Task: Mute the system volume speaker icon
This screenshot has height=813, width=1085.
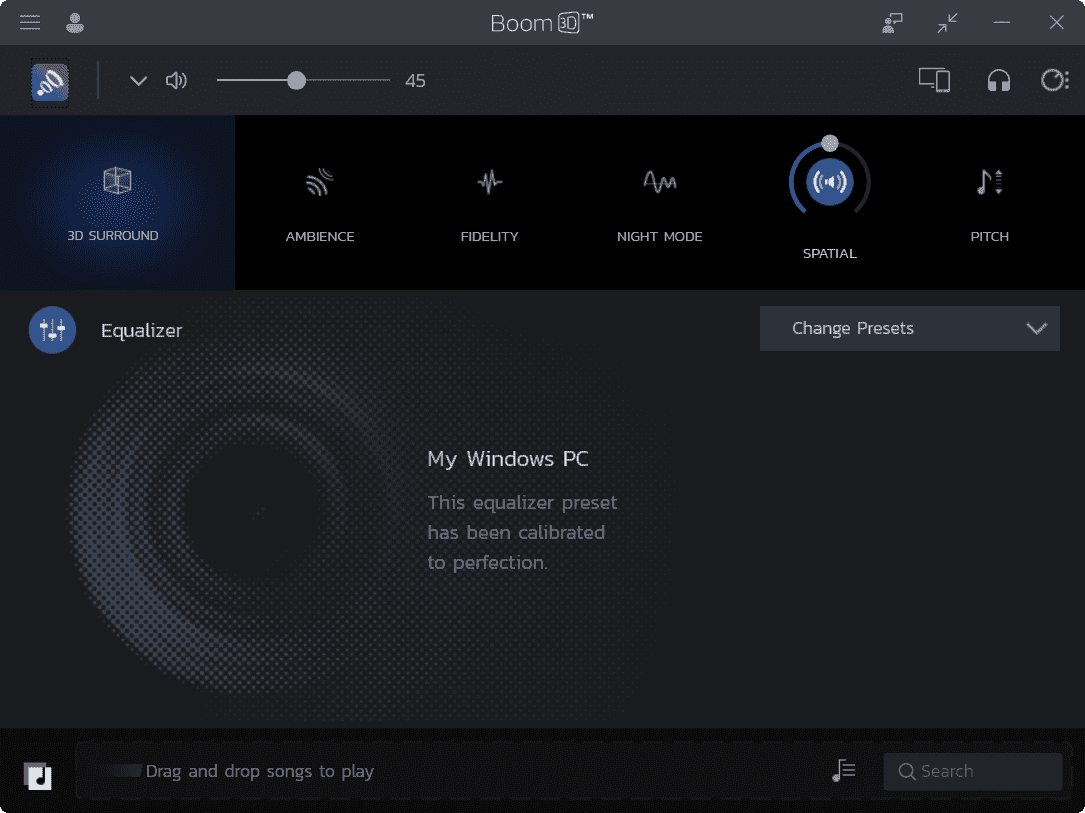Action: point(176,81)
